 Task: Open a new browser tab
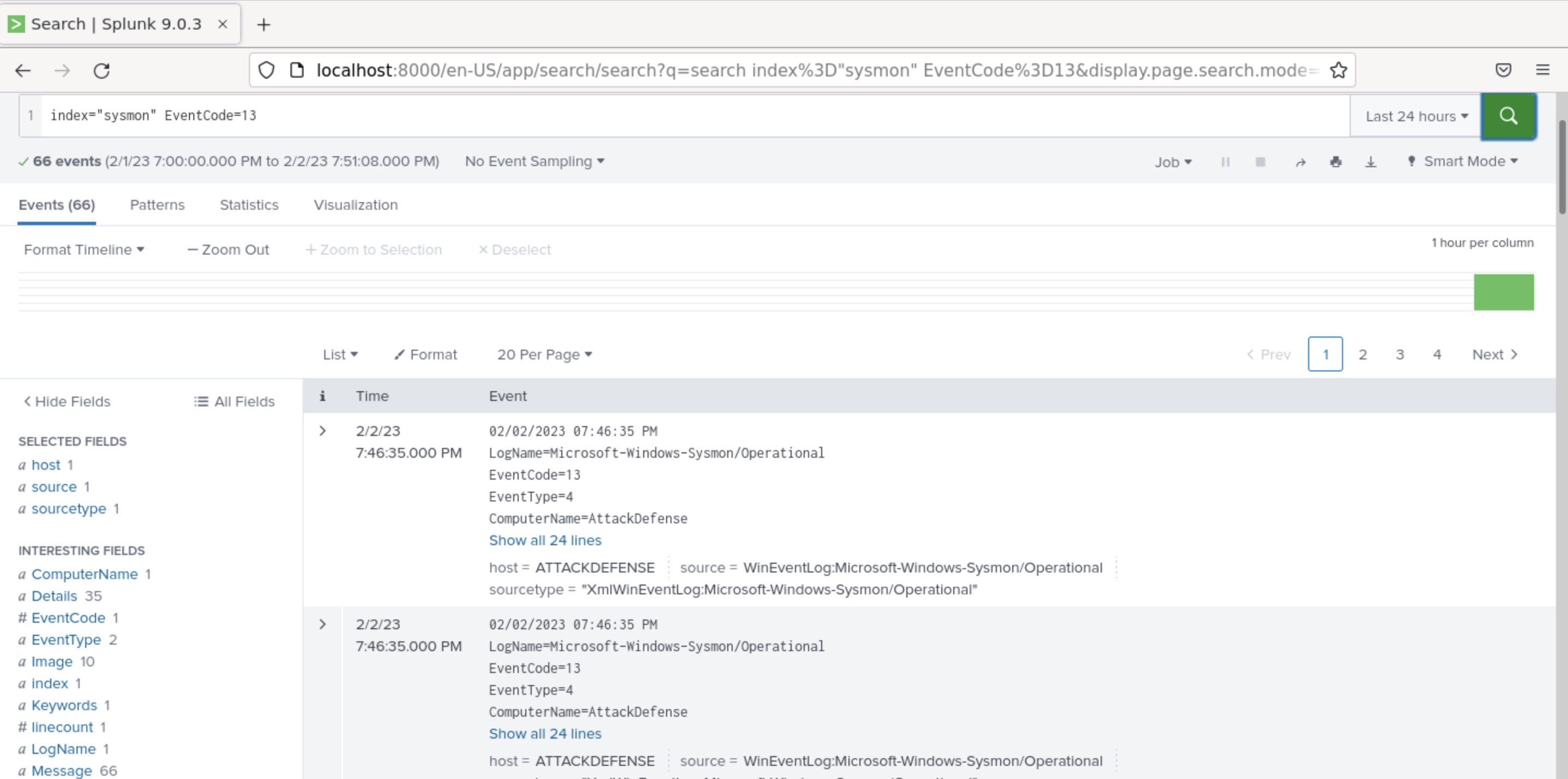(264, 25)
